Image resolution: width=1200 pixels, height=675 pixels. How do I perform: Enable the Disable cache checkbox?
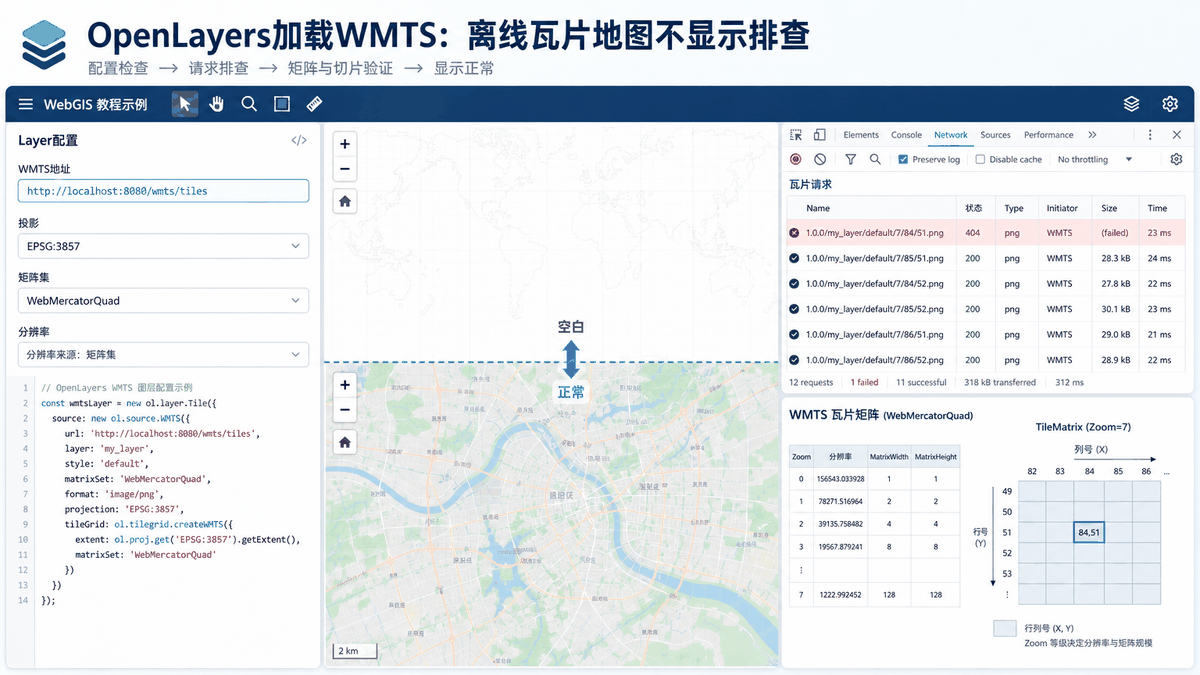[980, 159]
